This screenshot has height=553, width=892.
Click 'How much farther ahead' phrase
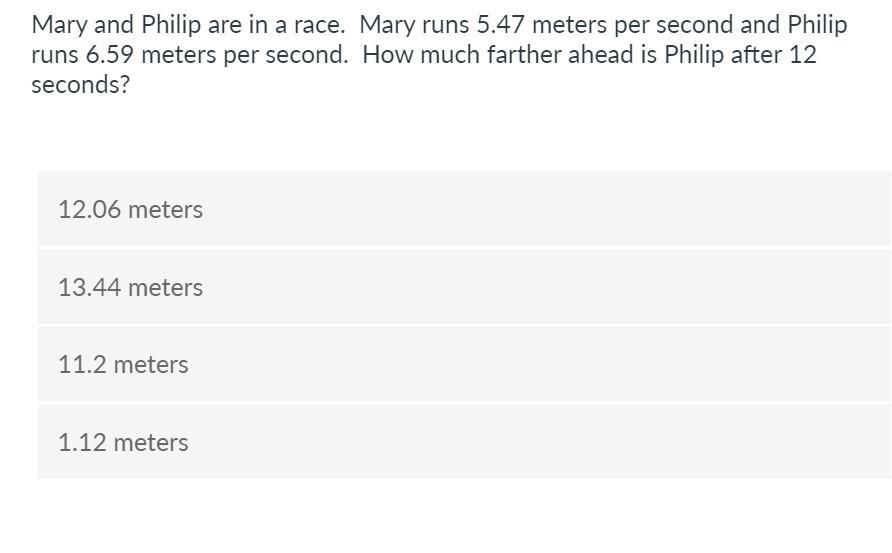click(501, 55)
